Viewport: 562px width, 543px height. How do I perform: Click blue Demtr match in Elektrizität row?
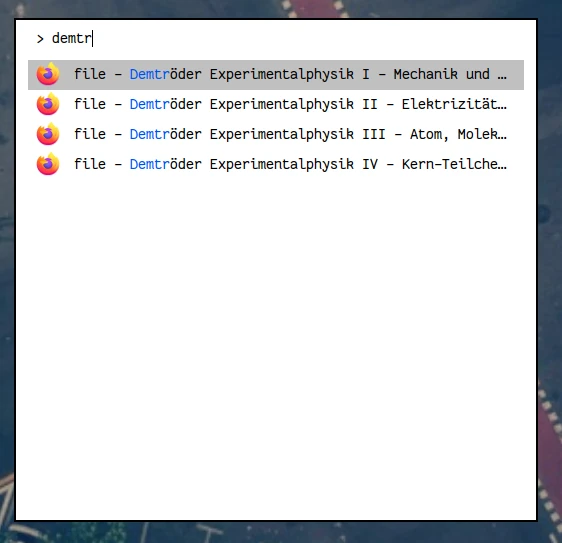click(149, 104)
